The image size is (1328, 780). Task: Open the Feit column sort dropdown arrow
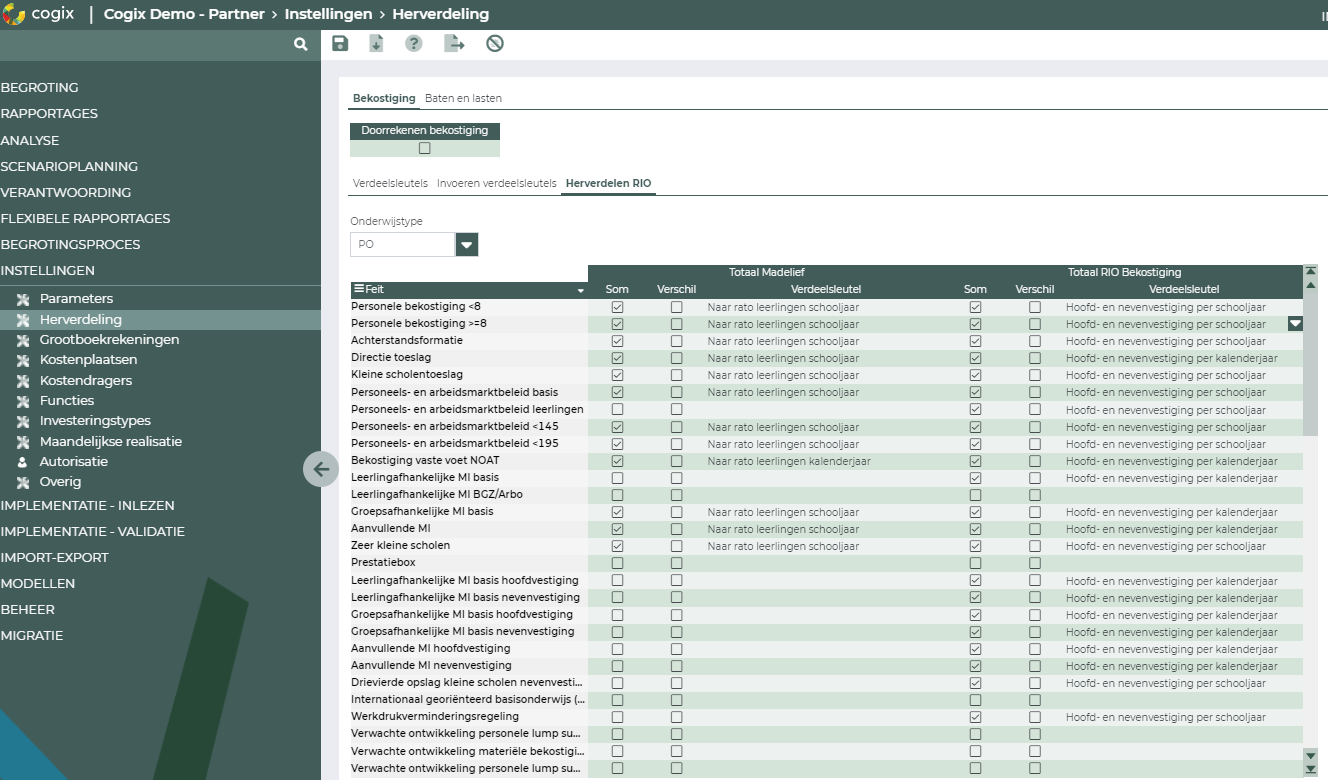click(x=580, y=290)
